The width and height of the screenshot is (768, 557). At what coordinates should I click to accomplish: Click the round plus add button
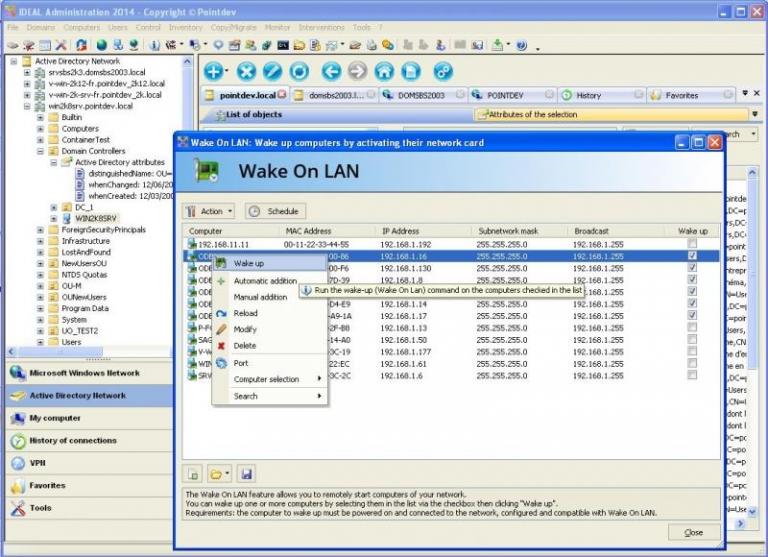[213, 71]
